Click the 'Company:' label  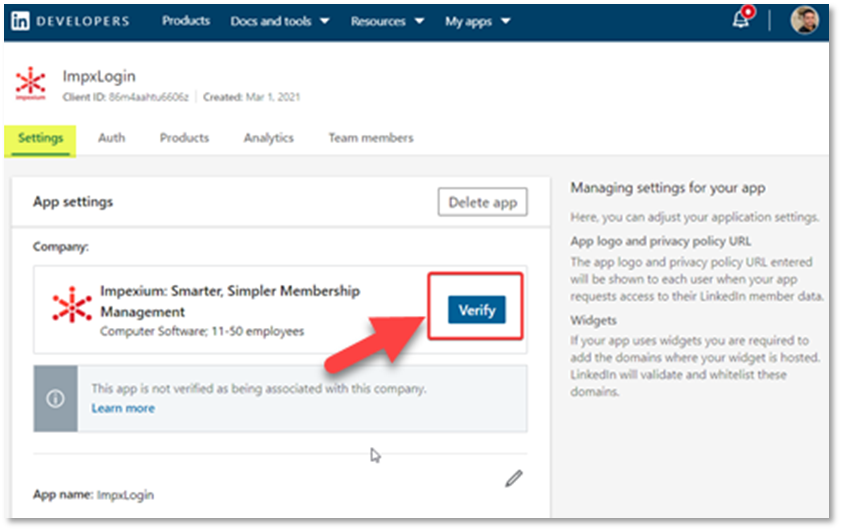(x=61, y=247)
